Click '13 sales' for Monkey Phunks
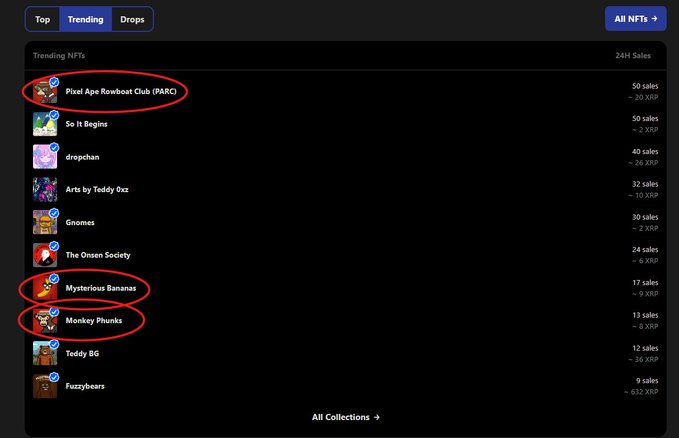The height and width of the screenshot is (438, 679). pos(645,315)
